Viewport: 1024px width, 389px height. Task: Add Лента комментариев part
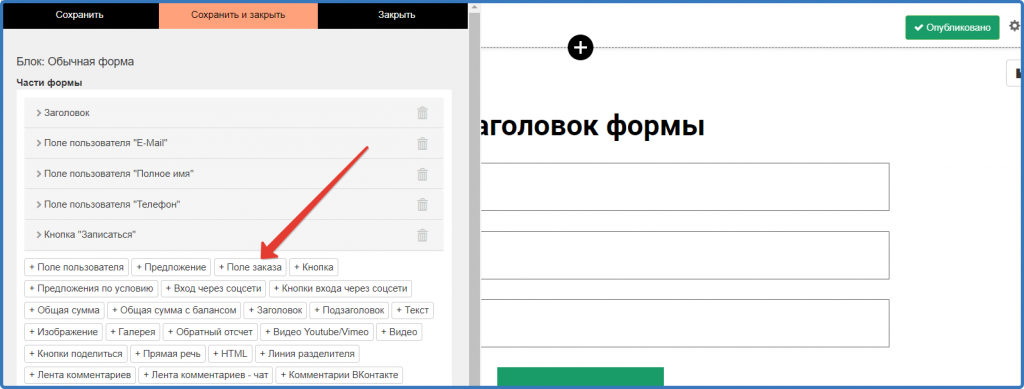click(80, 375)
